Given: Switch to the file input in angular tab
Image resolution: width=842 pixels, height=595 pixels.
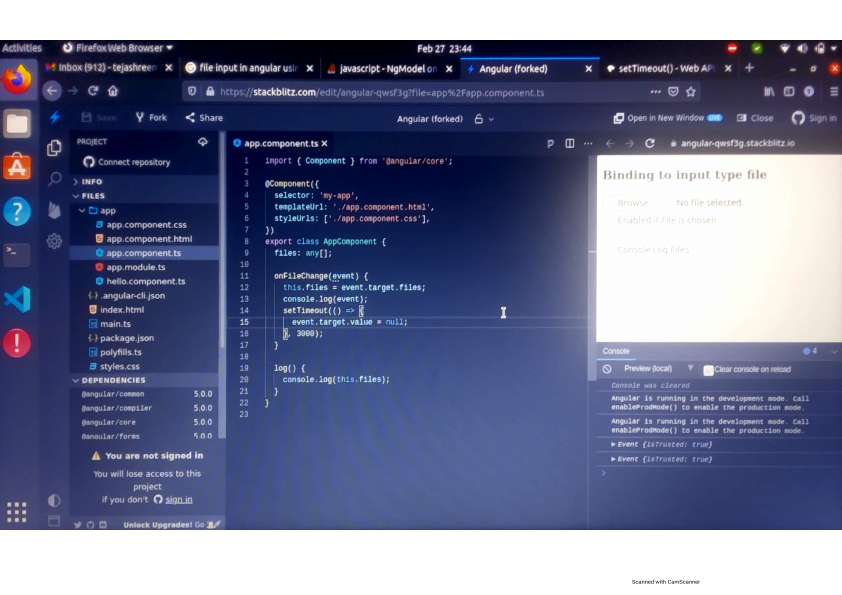Looking at the screenshot, I should pos(248,68).
